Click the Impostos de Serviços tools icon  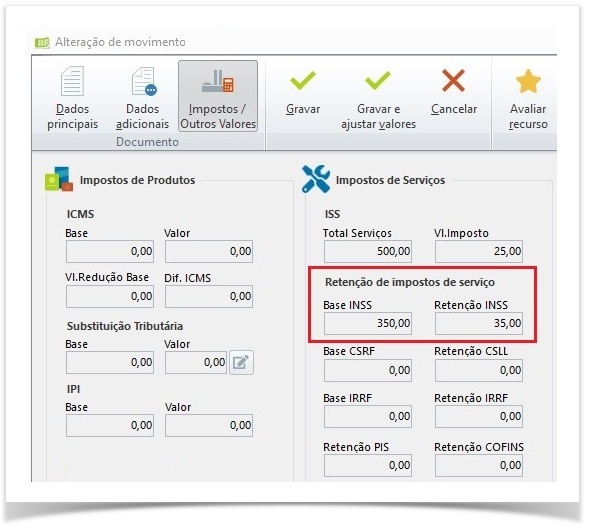(x=316, y=179)
